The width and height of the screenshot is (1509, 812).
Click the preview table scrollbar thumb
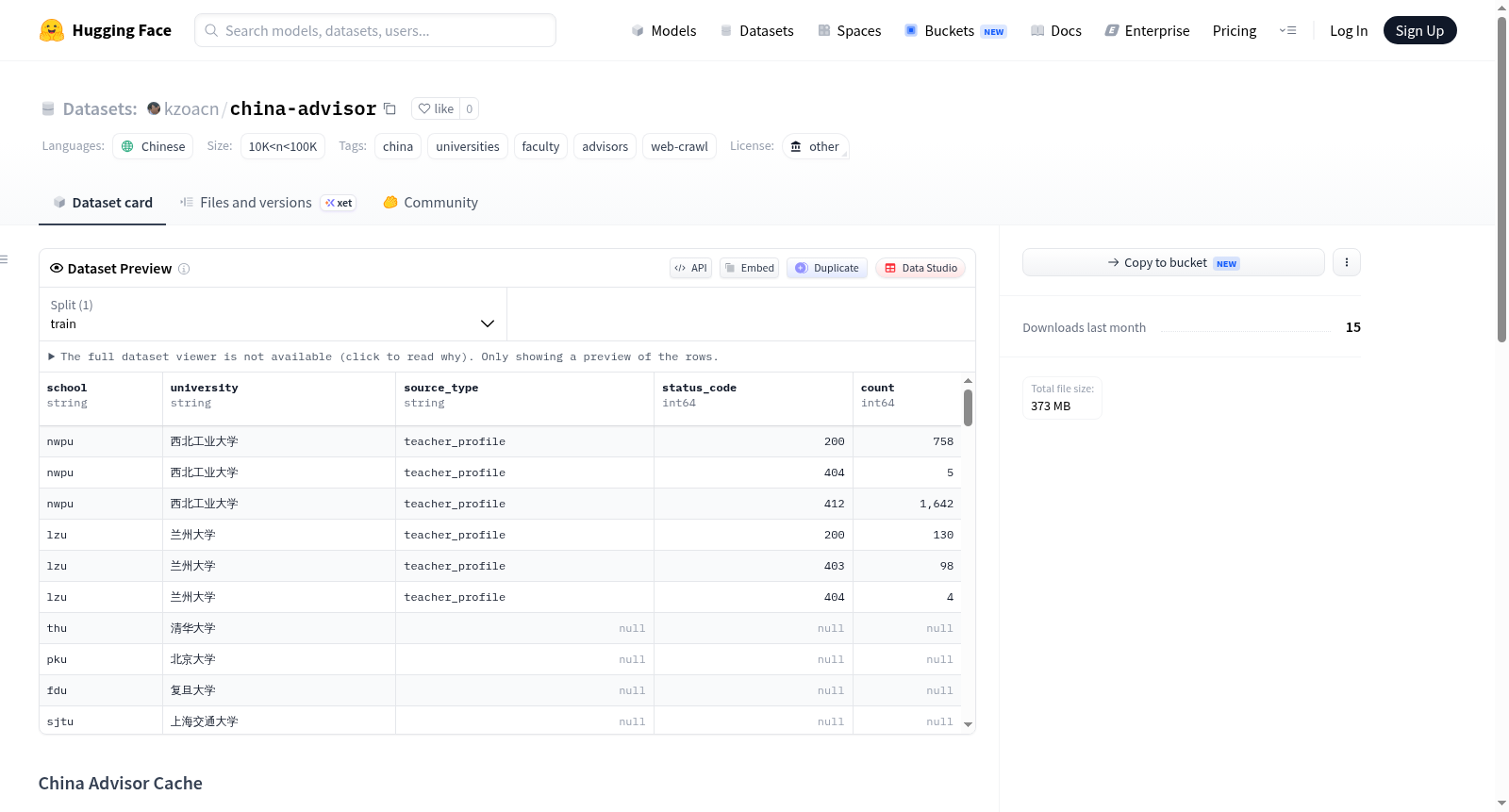968,407
